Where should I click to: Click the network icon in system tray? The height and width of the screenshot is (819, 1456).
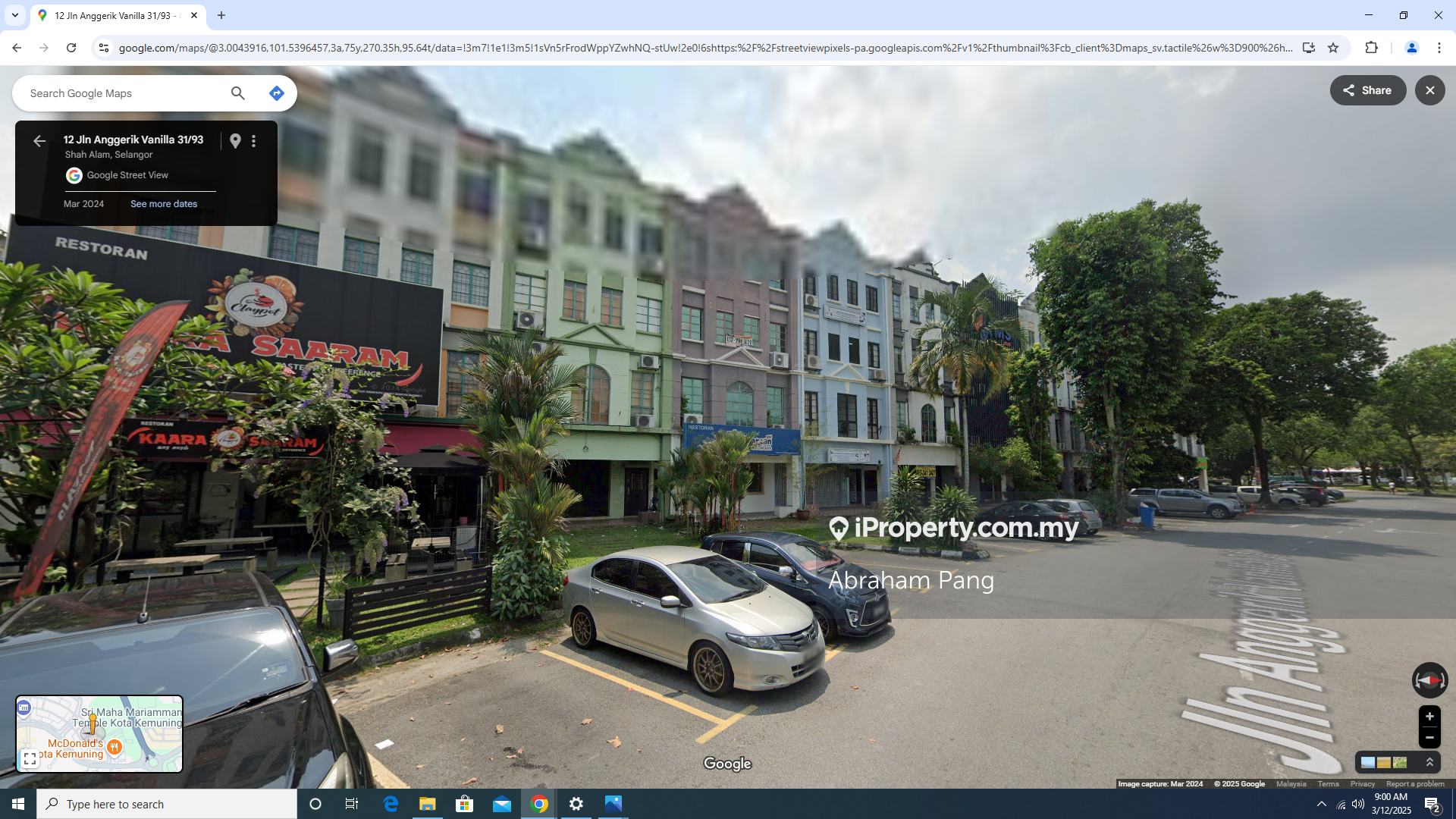click(1341, 804)
